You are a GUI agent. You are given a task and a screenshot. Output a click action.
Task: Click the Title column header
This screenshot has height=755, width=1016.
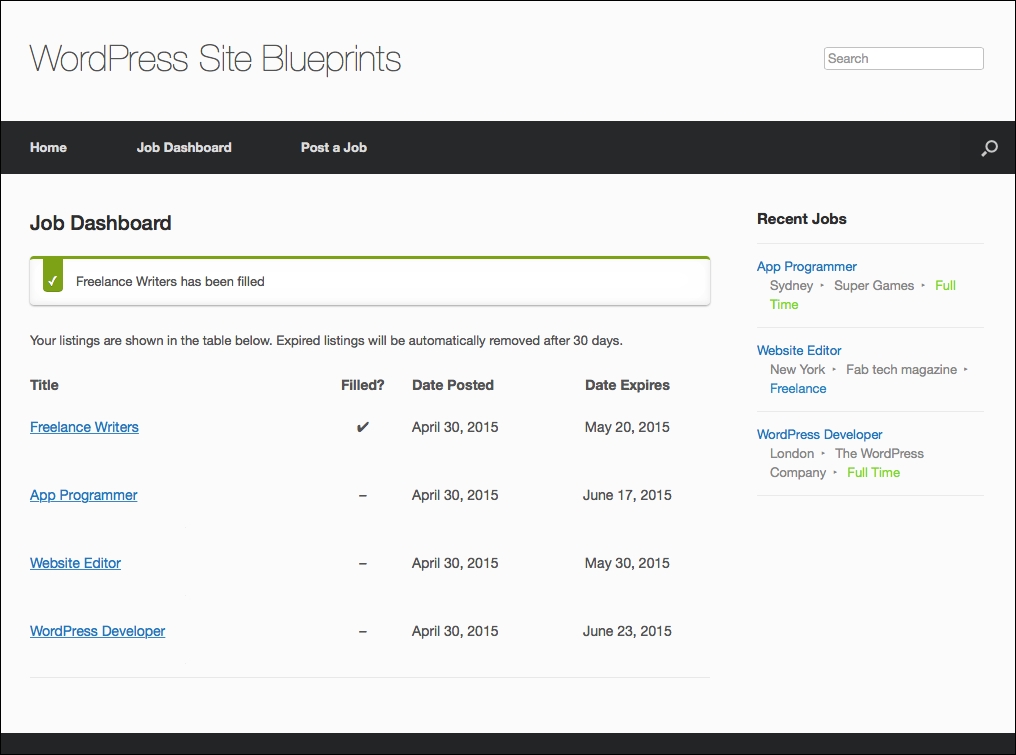point(44,385)
